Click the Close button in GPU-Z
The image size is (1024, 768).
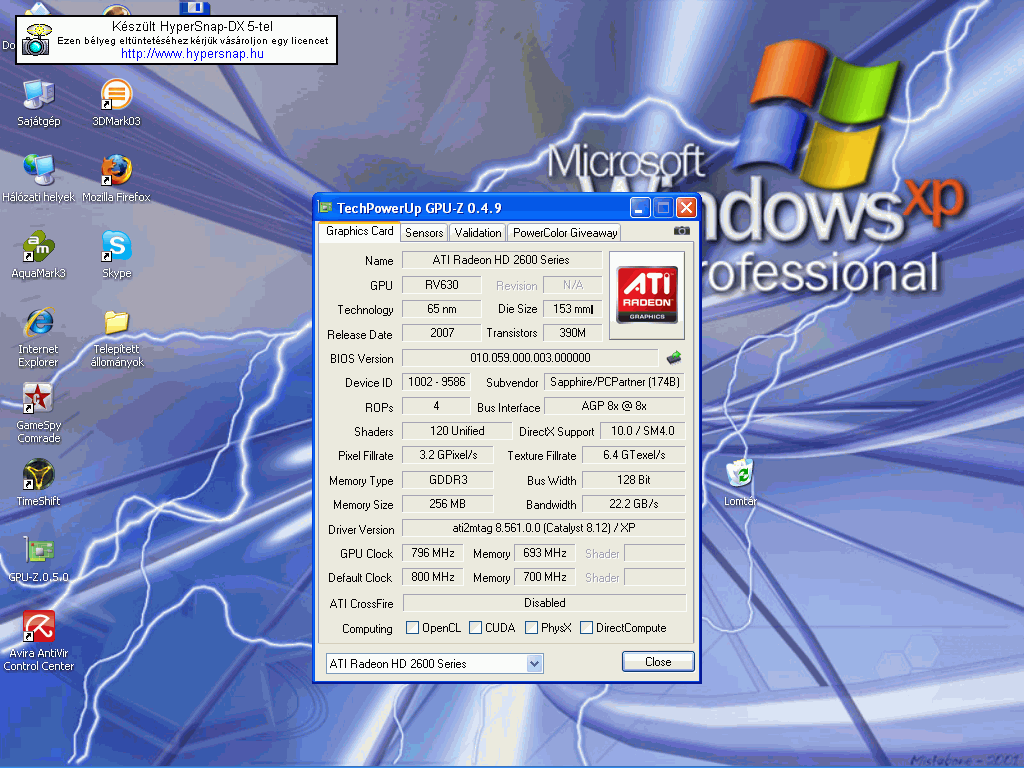point(658,662)
